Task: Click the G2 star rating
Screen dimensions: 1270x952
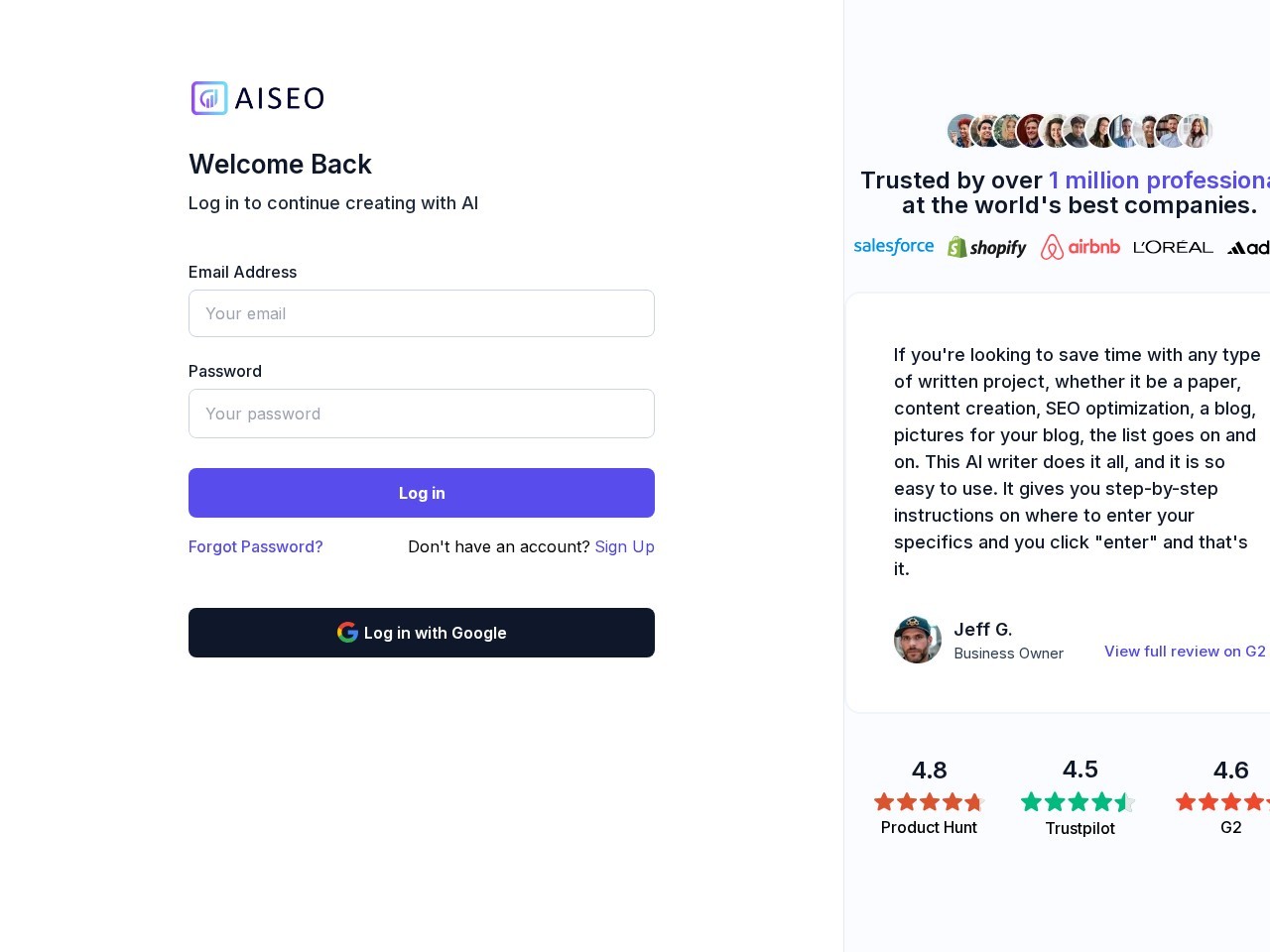Action: click(1222, 801)
